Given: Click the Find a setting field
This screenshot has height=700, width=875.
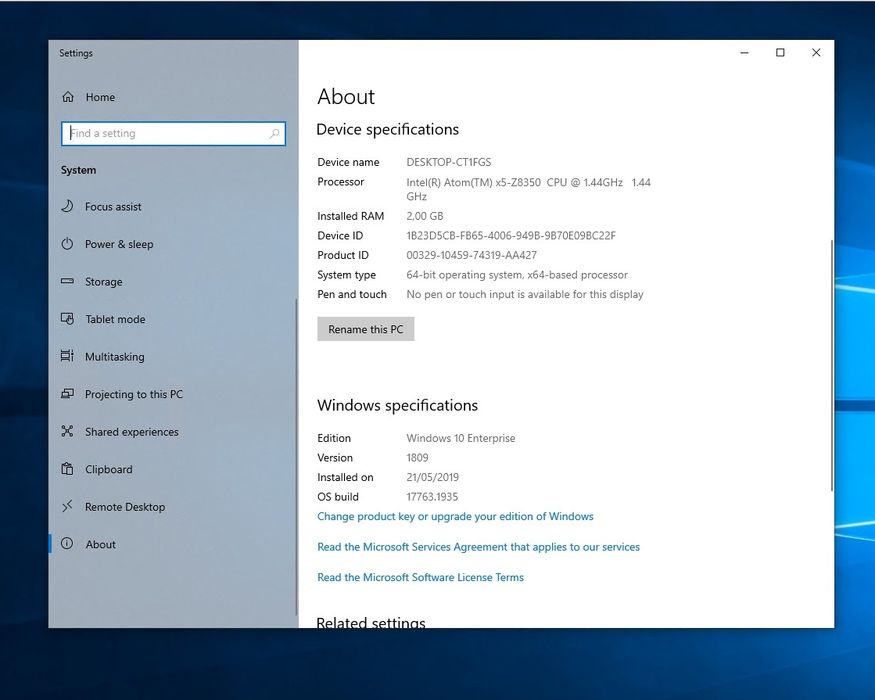Looking at the screenshot, I should point(174,133).
